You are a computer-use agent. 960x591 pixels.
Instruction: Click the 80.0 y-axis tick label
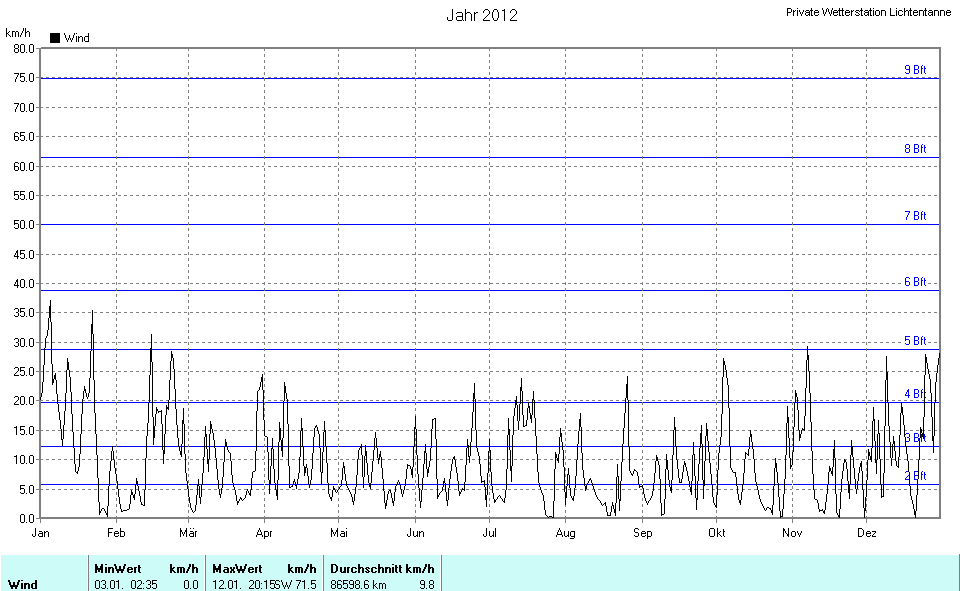[23, 48]
